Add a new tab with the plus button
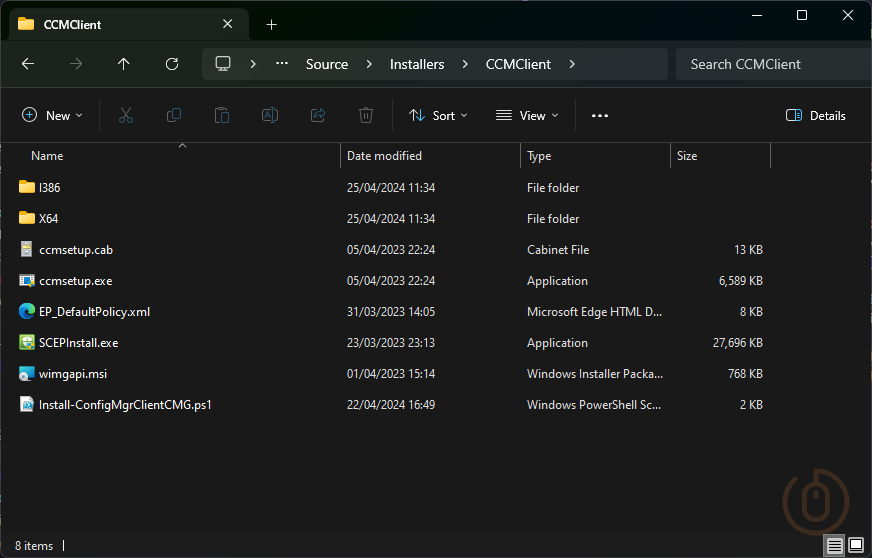 pos(271,24)
